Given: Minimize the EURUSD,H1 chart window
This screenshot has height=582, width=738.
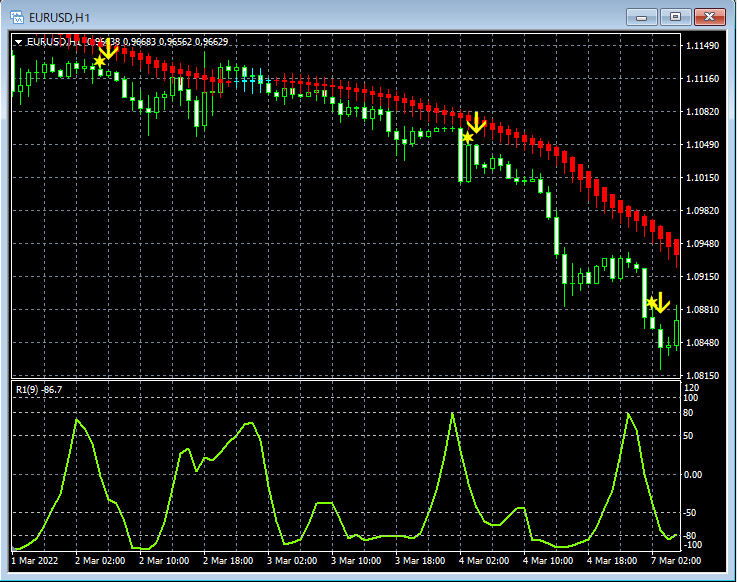Looking at the screenshot, I should click(641, 17).
